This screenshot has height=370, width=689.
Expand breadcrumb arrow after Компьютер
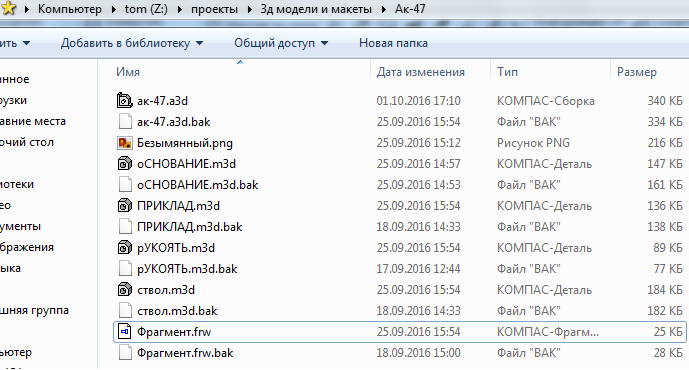pos(113,9)
